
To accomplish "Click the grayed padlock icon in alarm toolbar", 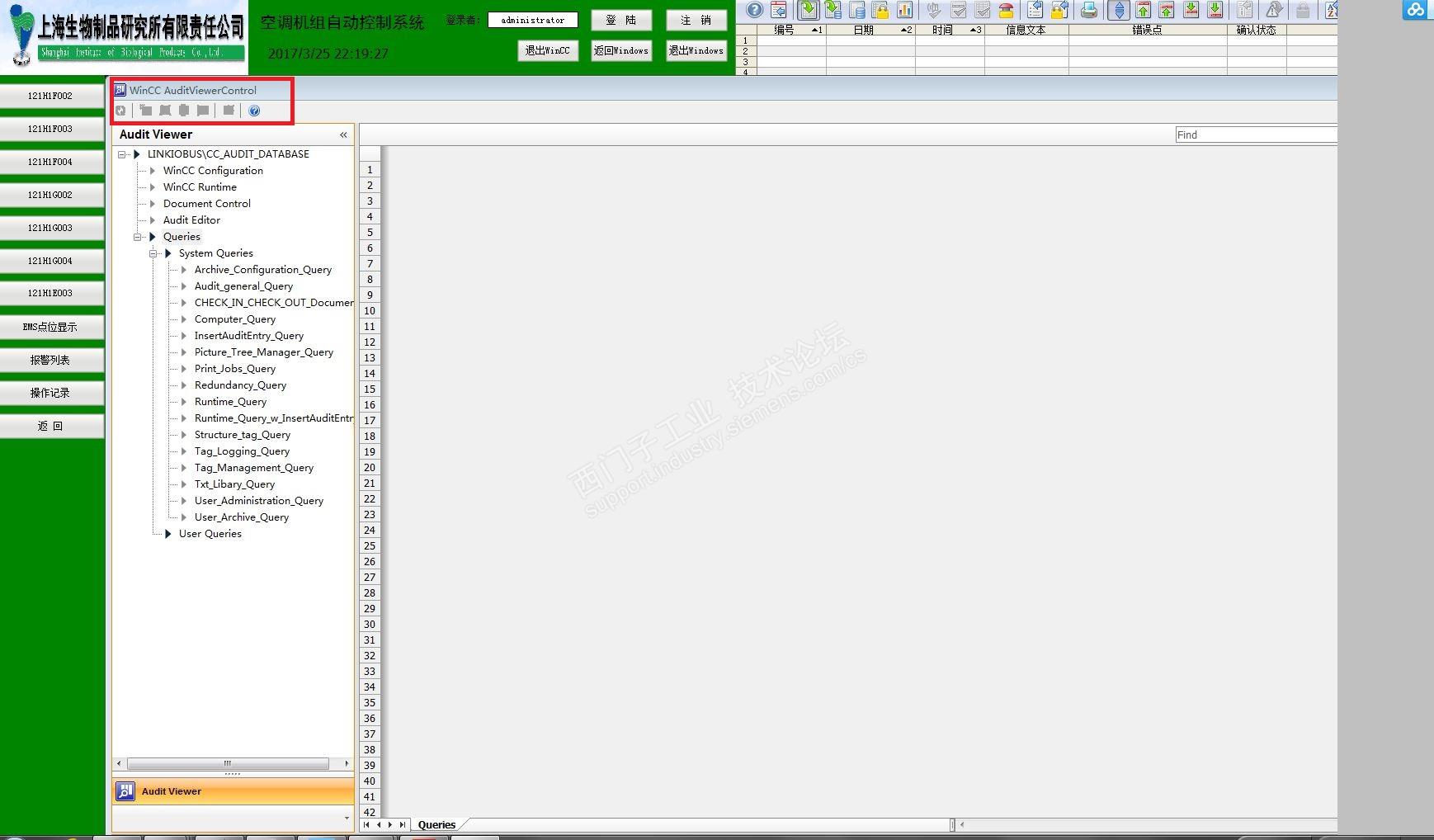I will pyautogui.click(x=1303, y=10).
